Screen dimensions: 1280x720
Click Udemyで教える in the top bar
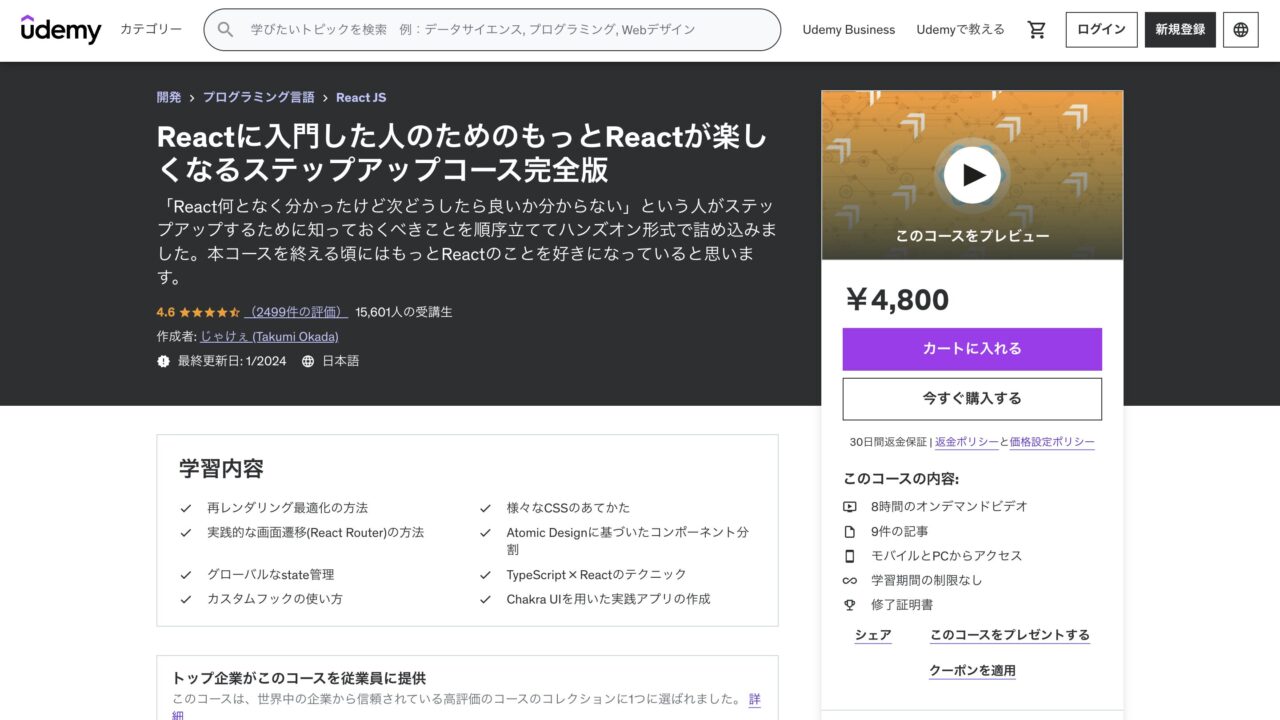(960, 29)
